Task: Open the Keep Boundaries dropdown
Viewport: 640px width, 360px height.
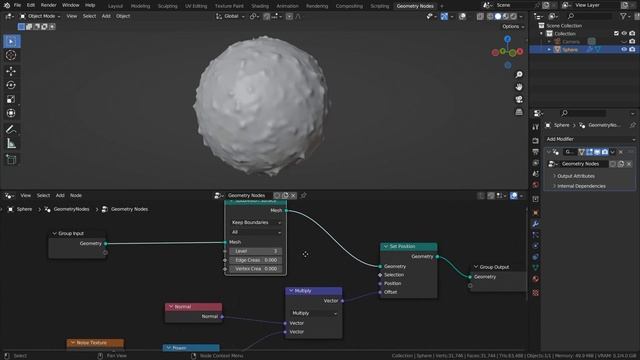Action: 256,222
